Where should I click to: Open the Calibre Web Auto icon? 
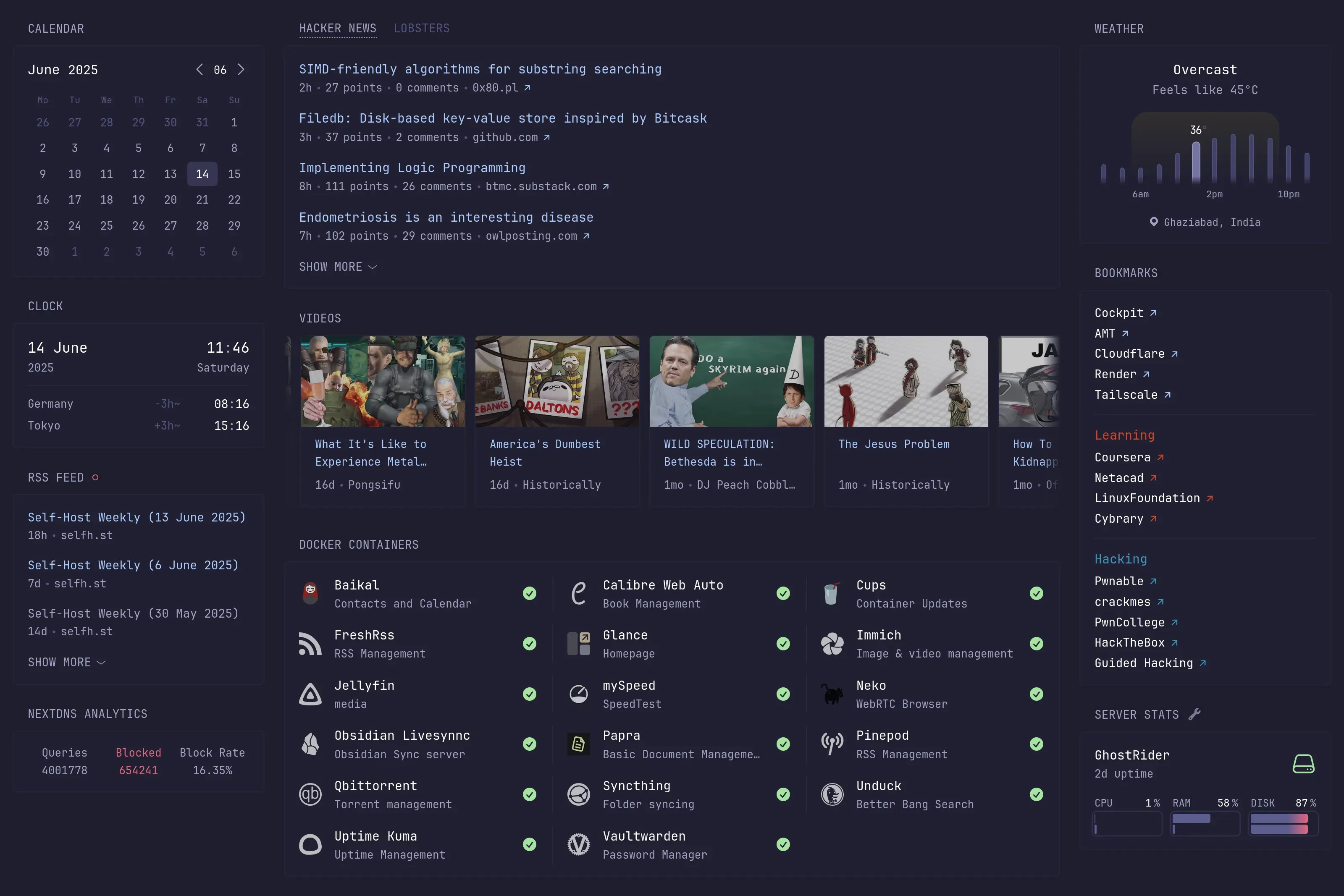pos(579,594)
